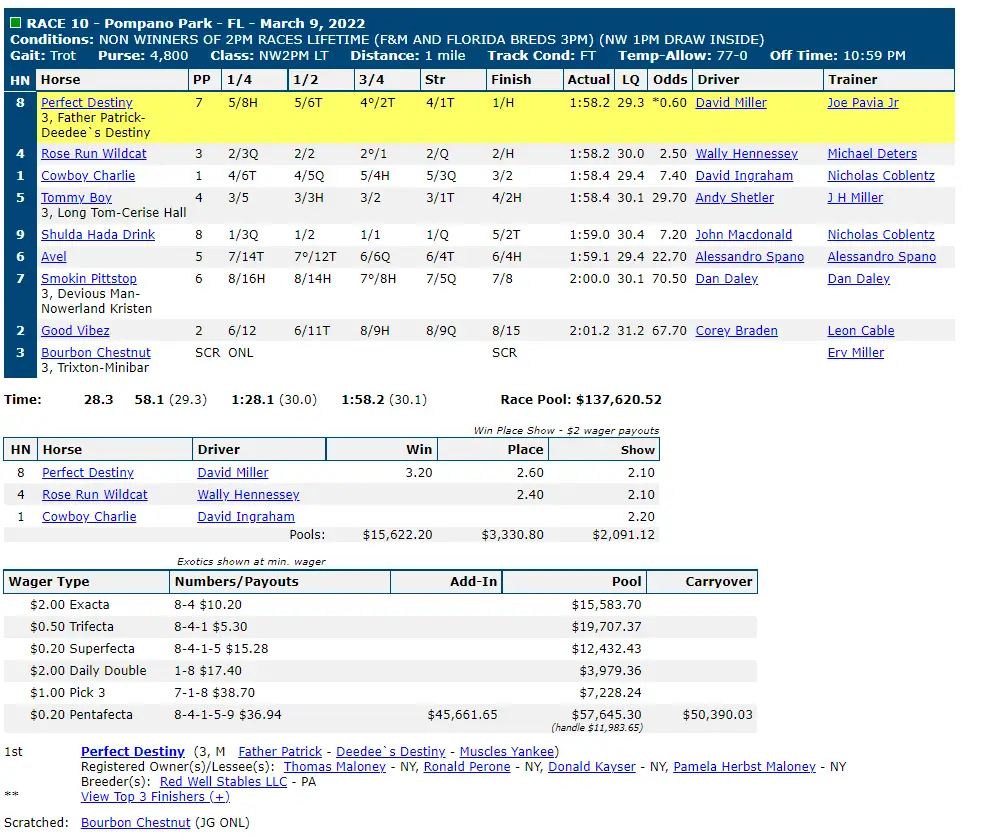The image size is (981, 837).
Task: Open the Tommy Boy horse page
Action: [x=76, y=198]
